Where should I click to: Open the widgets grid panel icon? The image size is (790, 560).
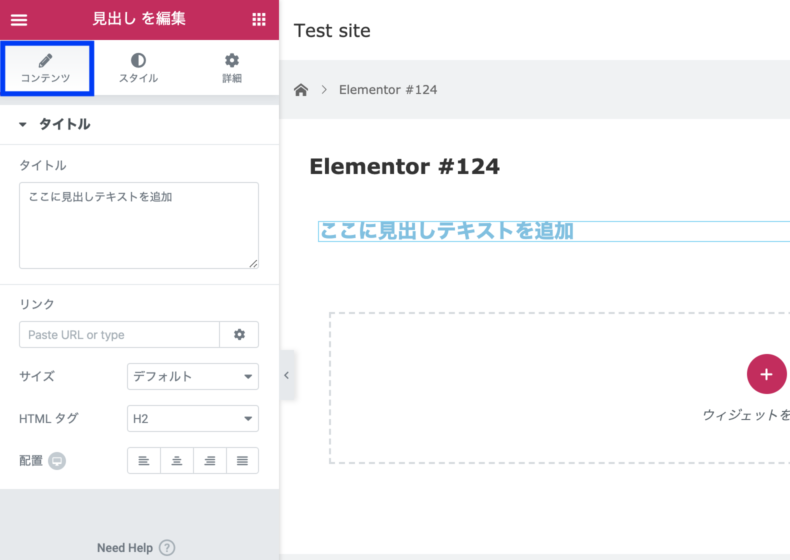pos(258,20)
